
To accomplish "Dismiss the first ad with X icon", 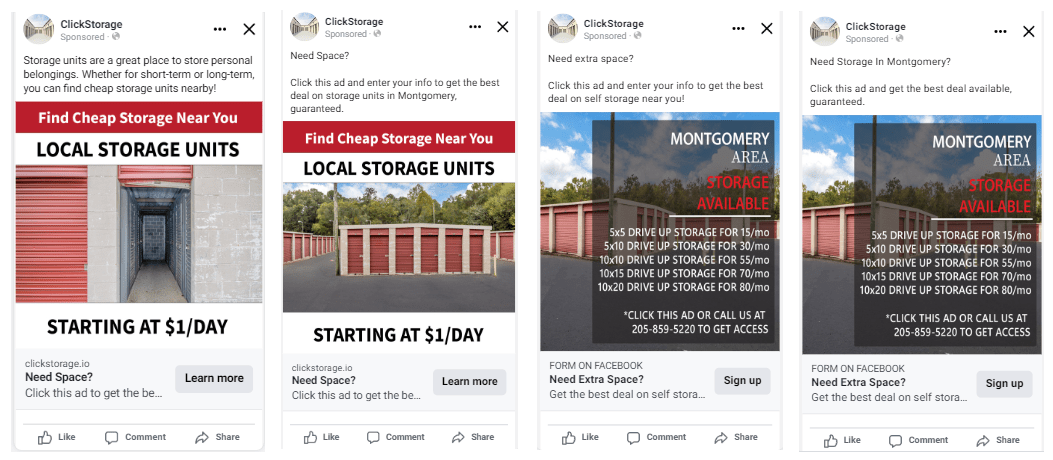I will pyautogui.click(x=249, y=29).
